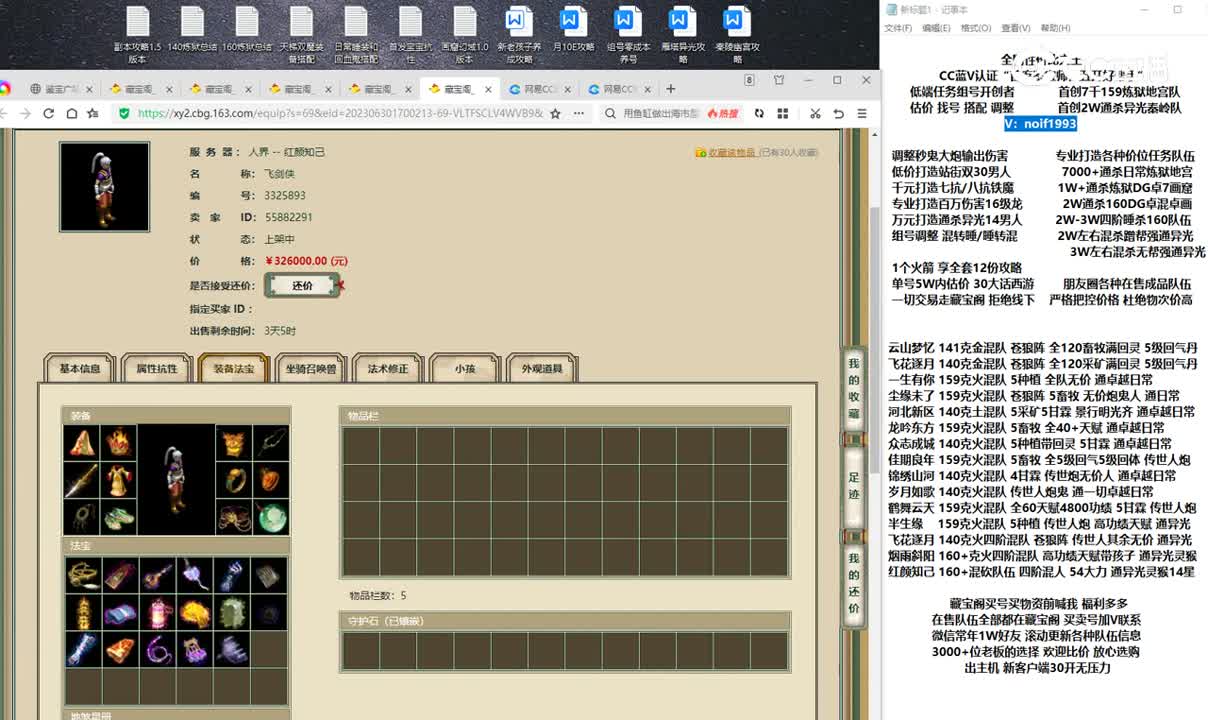Open the 法术修正 tab
This screenshot has height=720, width=1208.
point(387,369)
